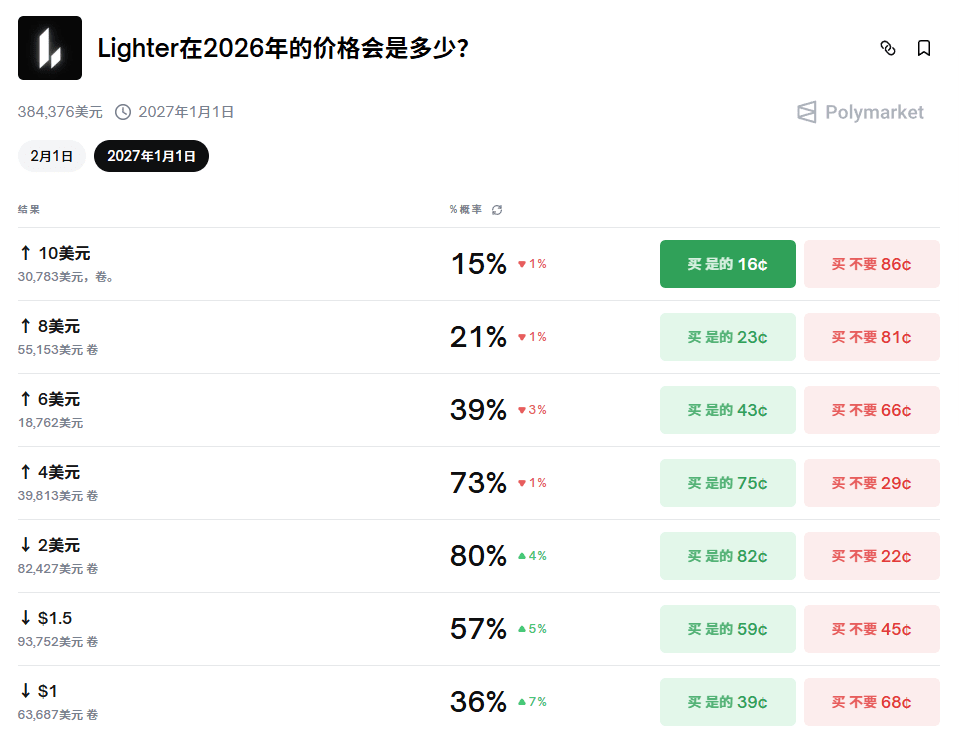Buy Yes at 23¢ for ↑8美元
This screenshot has width=959, height=743.
(727, 337)
